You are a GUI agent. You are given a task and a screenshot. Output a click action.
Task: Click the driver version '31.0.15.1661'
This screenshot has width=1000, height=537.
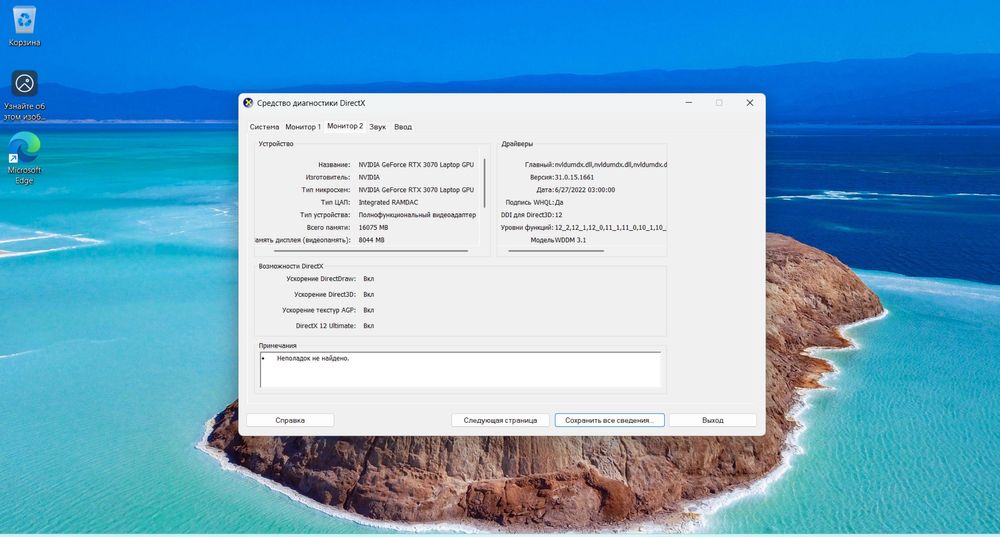click(574, 177)
